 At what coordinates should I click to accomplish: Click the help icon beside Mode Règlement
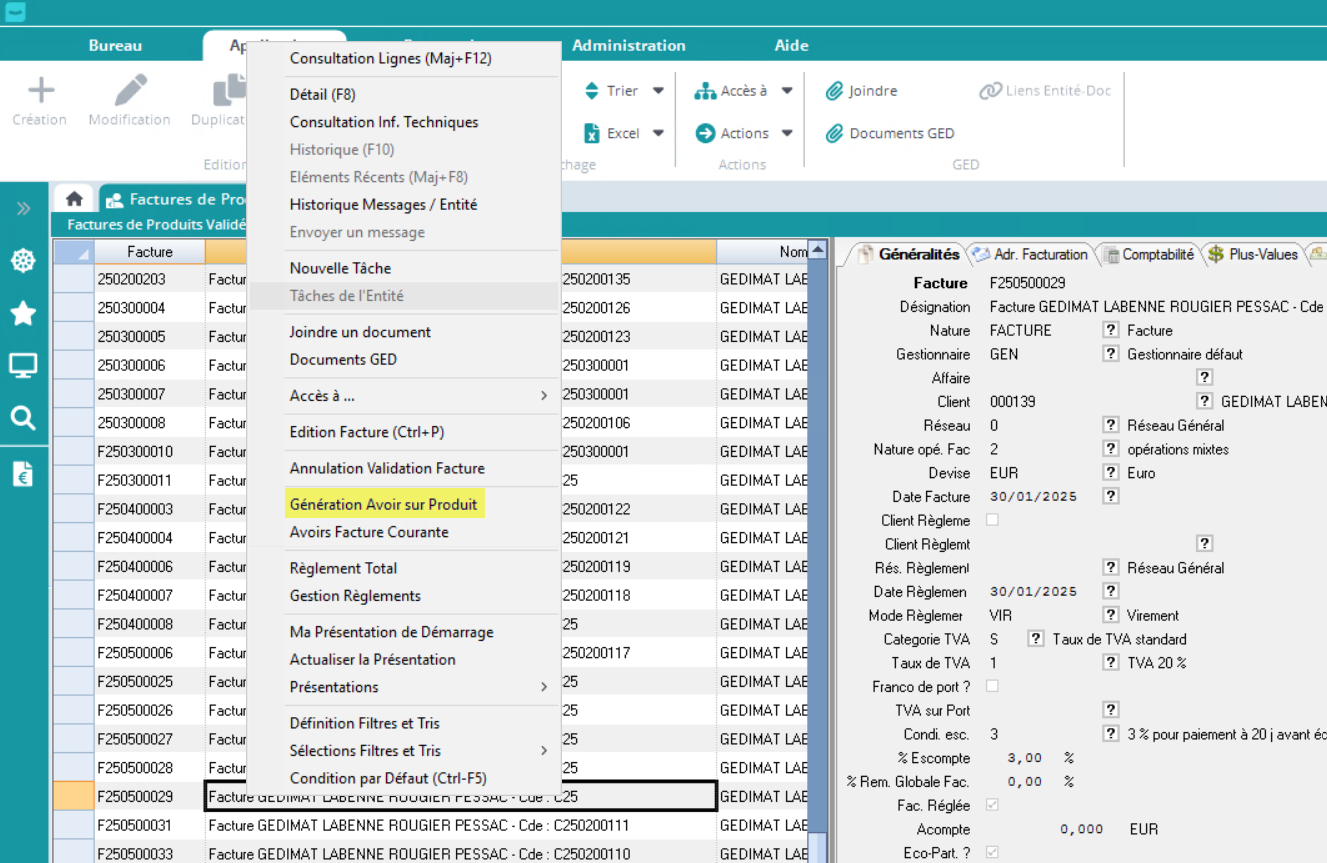[1110, 616]
